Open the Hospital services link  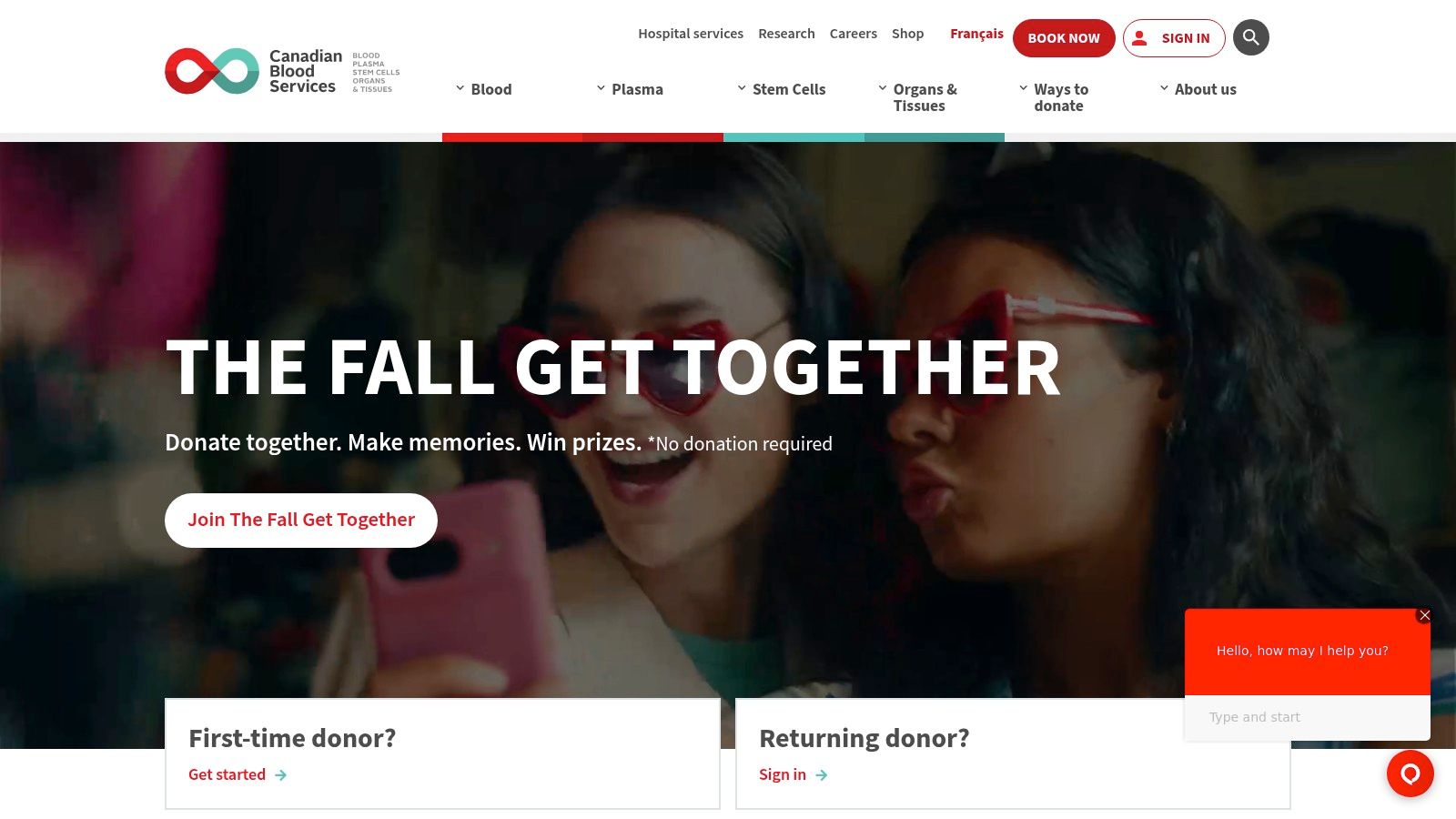coord(691,34)
